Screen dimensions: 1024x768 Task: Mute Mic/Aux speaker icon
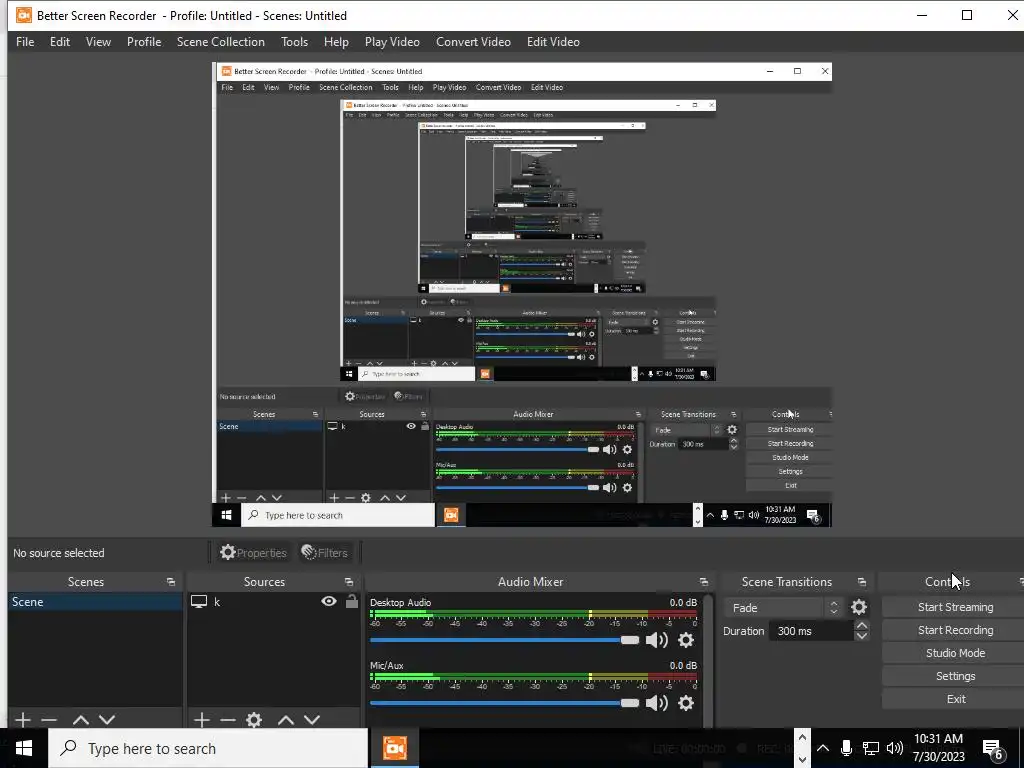[656, 703]
